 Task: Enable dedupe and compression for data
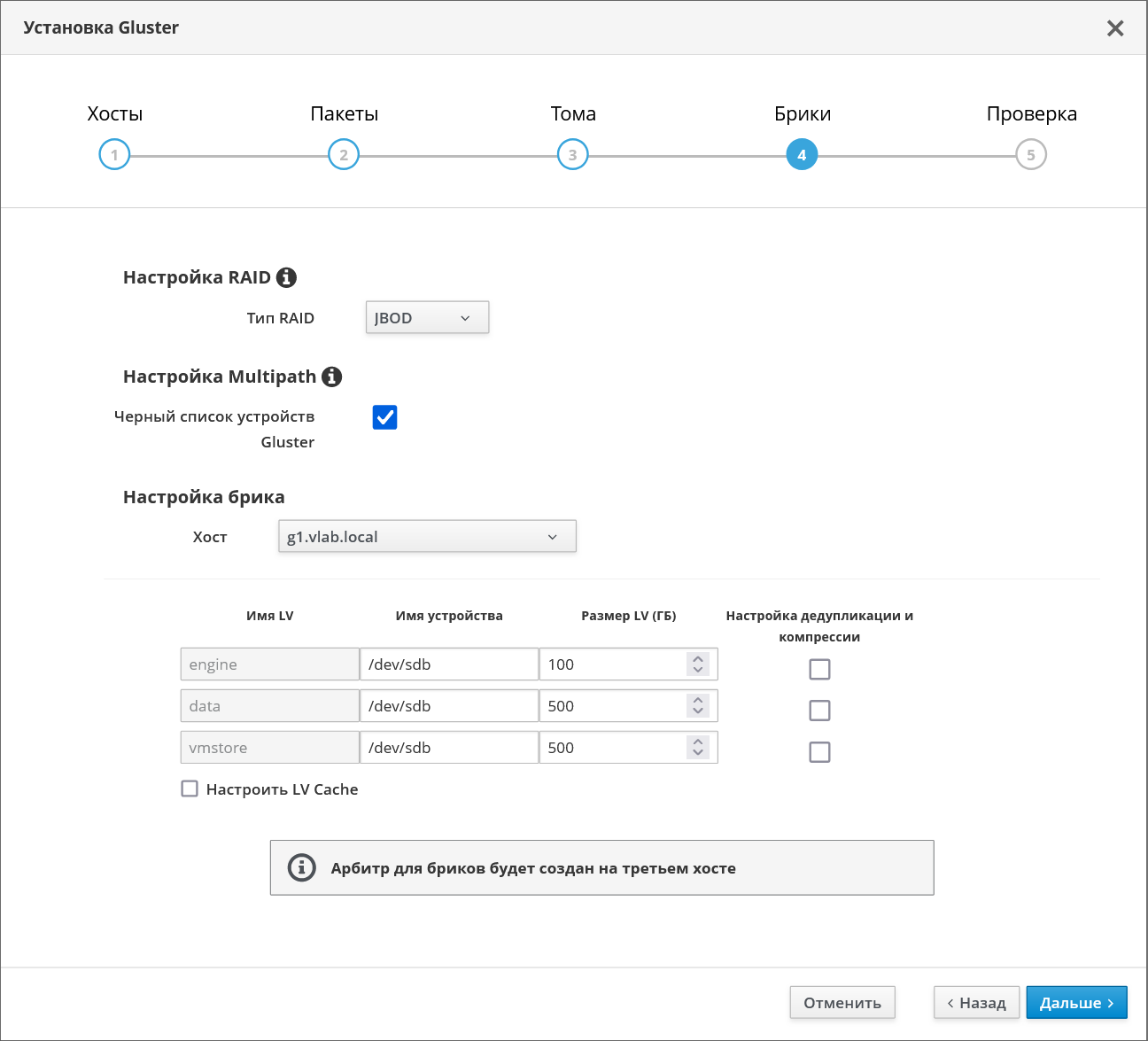tap(820, 711)
